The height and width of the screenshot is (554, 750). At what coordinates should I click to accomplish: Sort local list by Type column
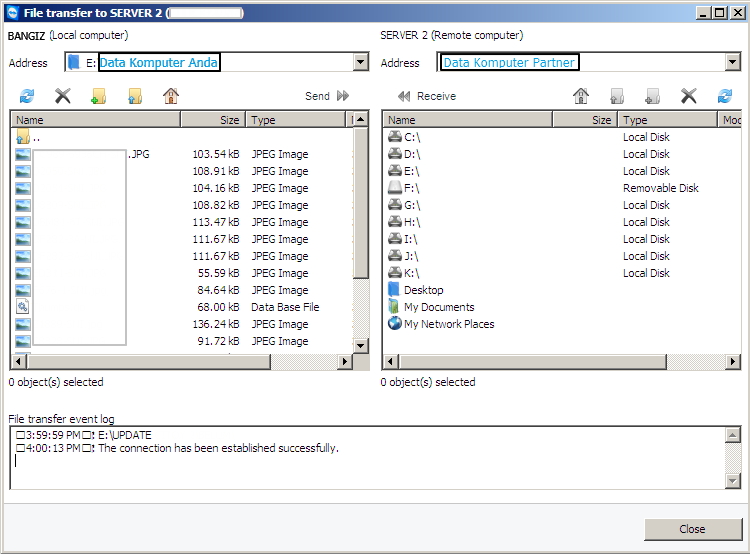coord(295,120)
